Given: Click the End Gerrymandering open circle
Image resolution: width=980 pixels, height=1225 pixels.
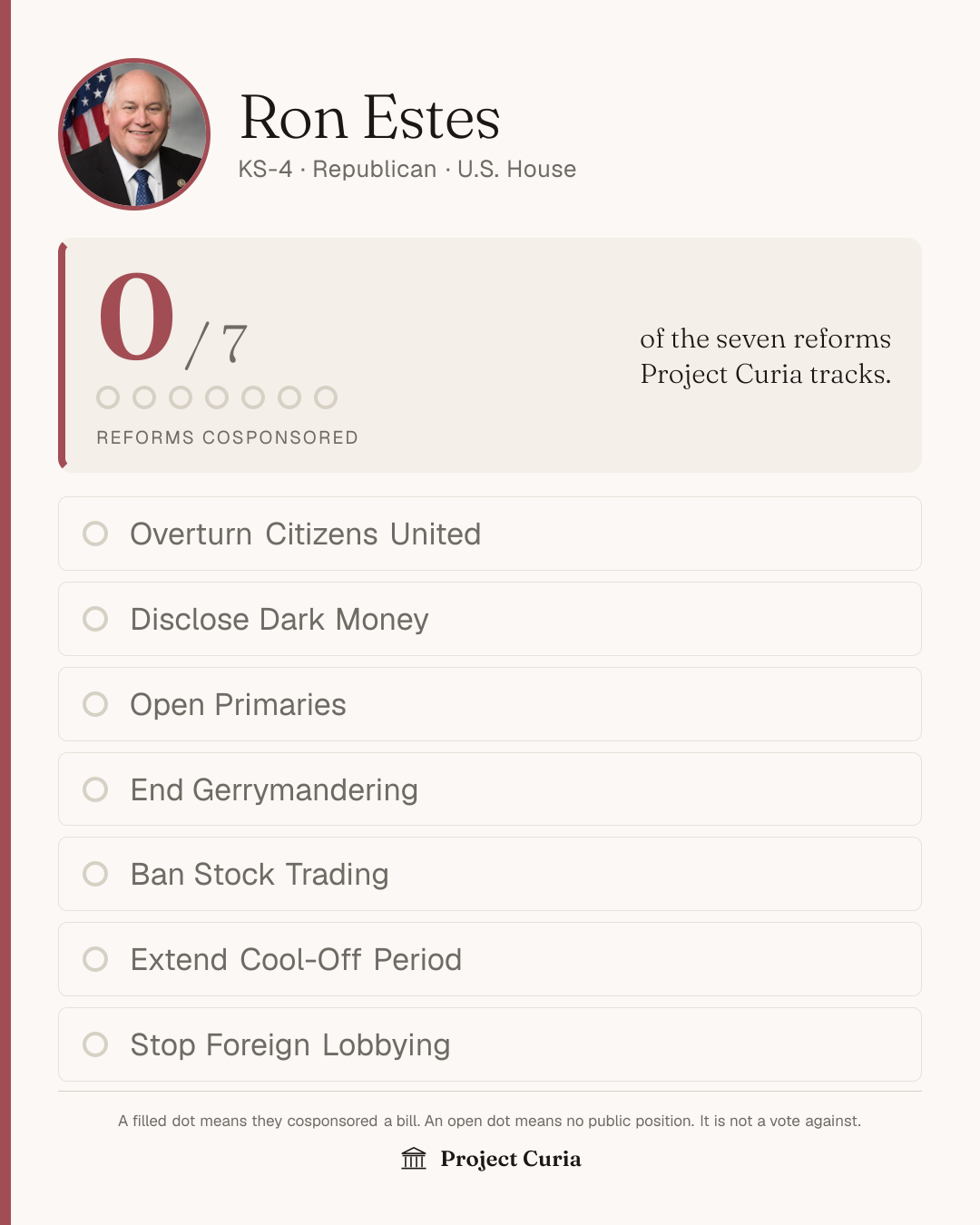Looking at the screenshot, I should pos(95,789).
